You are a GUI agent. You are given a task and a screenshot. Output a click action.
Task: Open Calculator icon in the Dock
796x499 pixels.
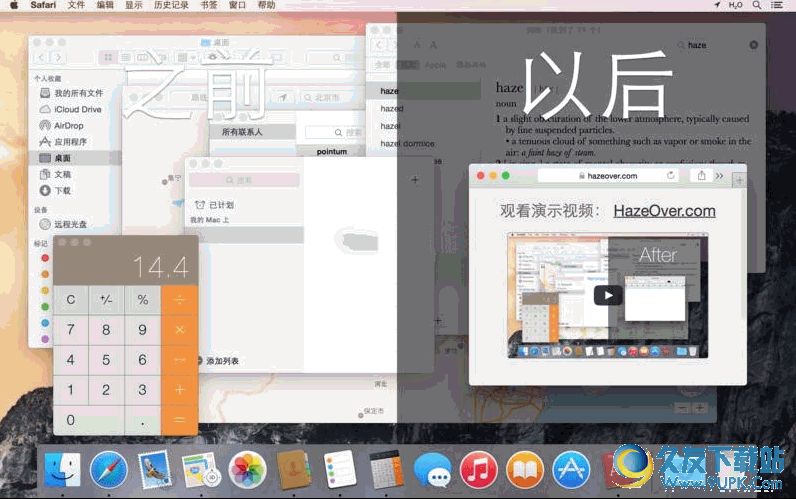tap(386, 470)
